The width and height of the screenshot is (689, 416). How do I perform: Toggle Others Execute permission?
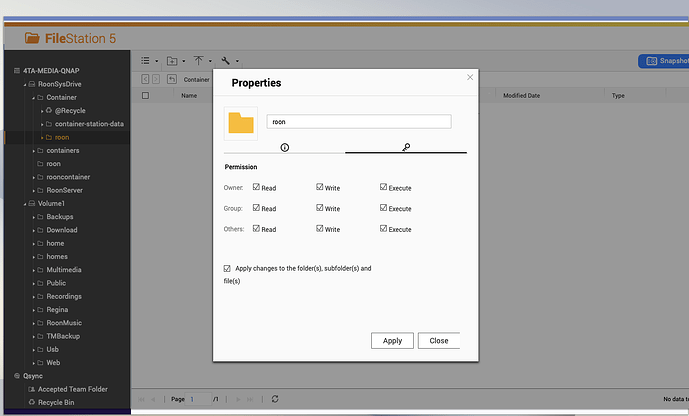tap(383, 228)
